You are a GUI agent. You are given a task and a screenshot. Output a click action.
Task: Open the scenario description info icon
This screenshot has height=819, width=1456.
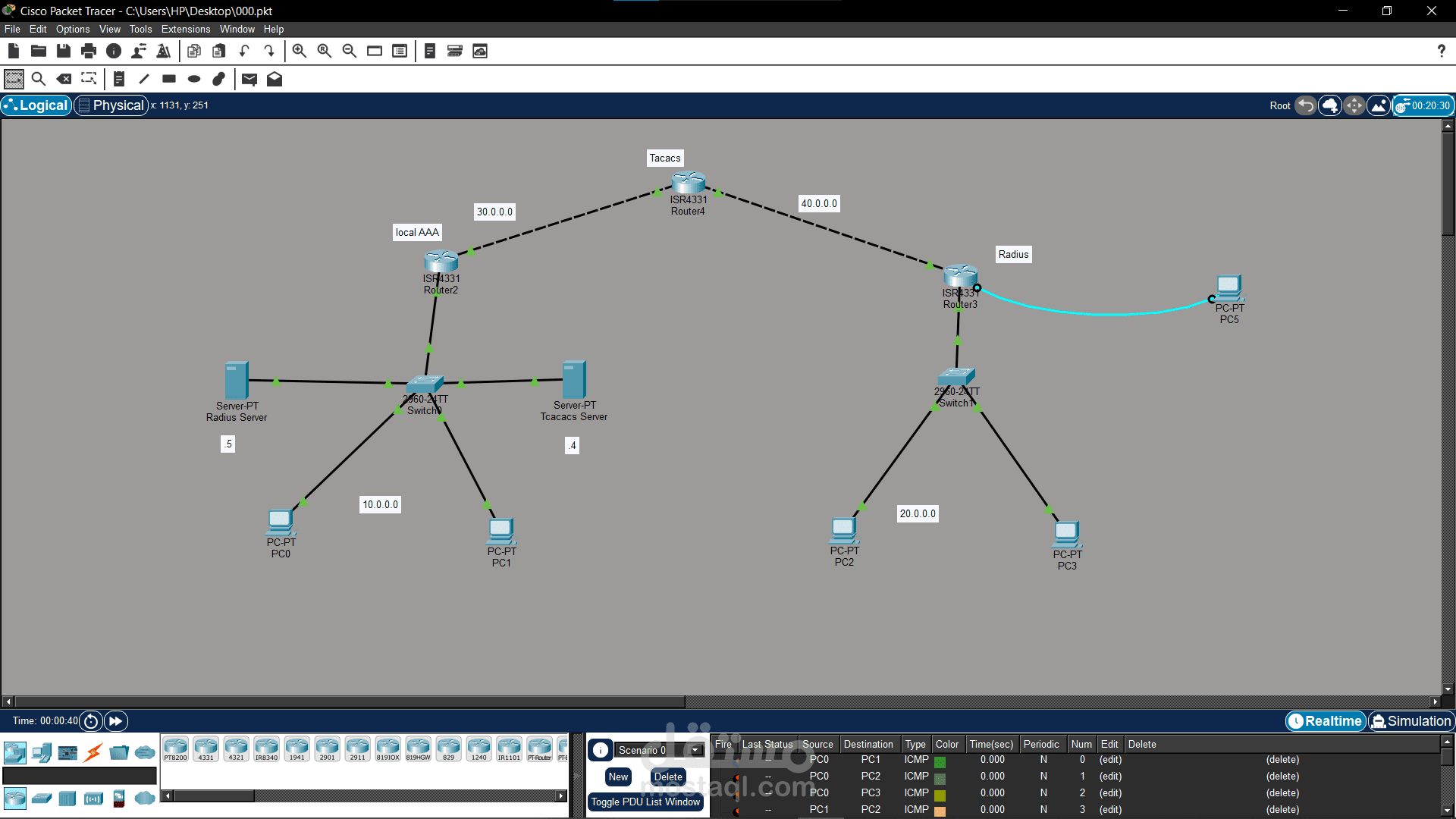(x=601, y=750)
